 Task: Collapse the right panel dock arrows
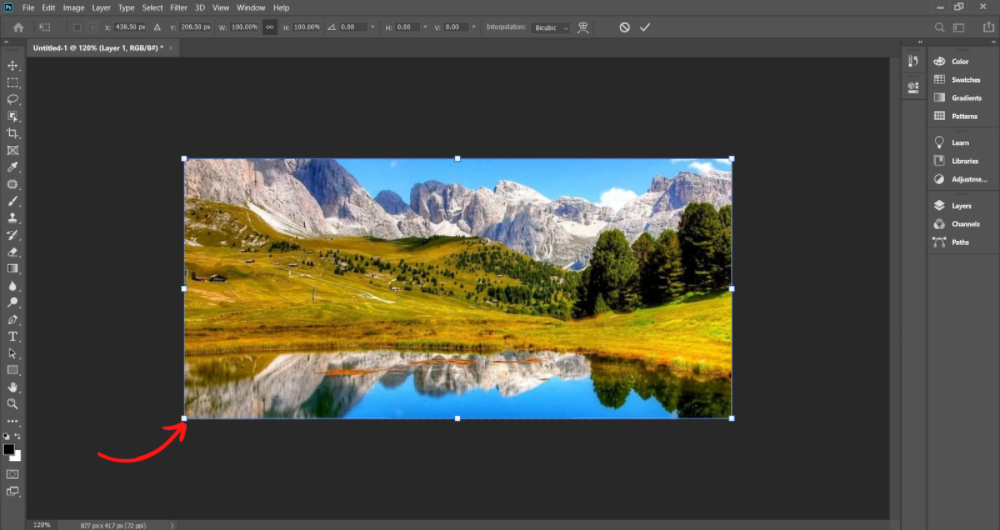tap(992, 42)
